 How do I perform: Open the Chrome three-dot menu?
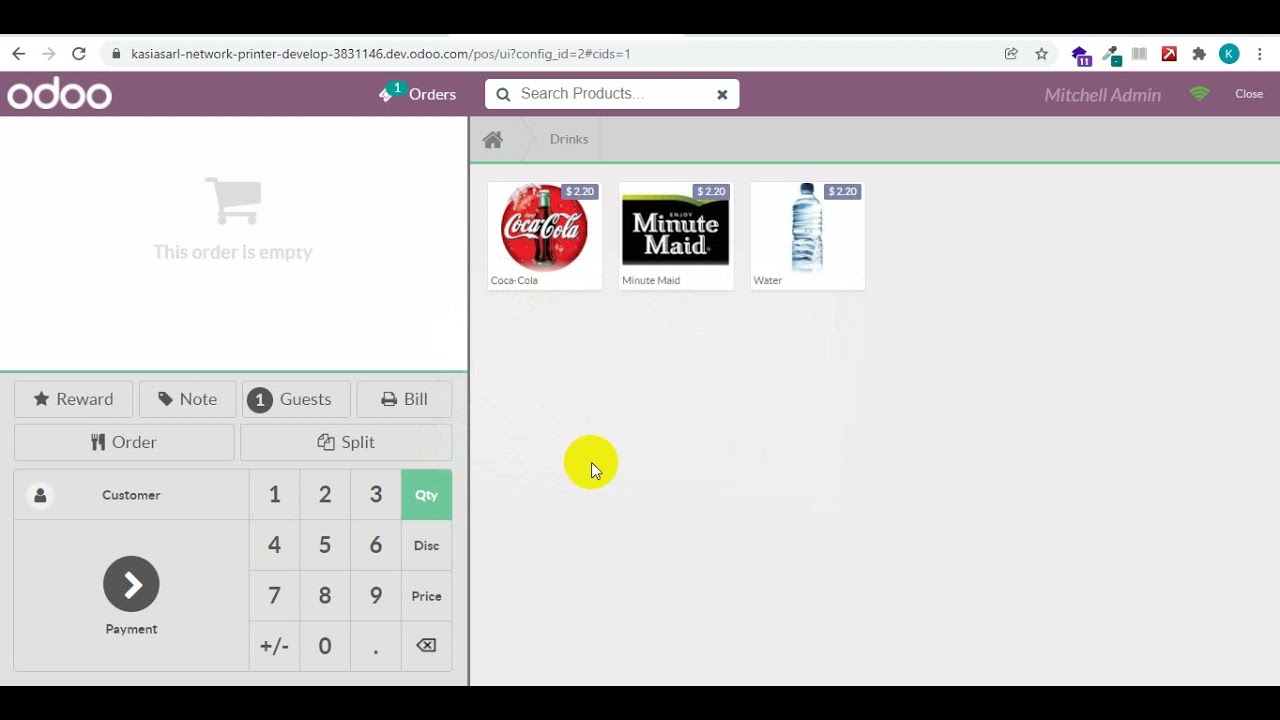point(1260,54)
